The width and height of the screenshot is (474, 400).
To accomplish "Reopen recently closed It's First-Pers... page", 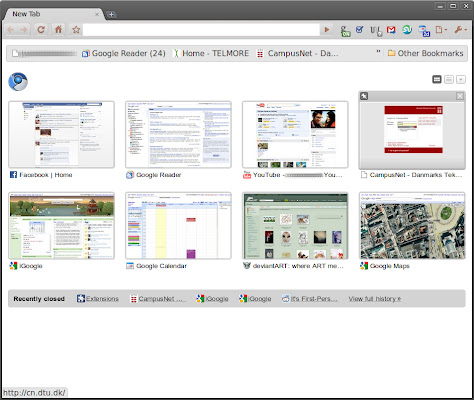I will [310, 299].
